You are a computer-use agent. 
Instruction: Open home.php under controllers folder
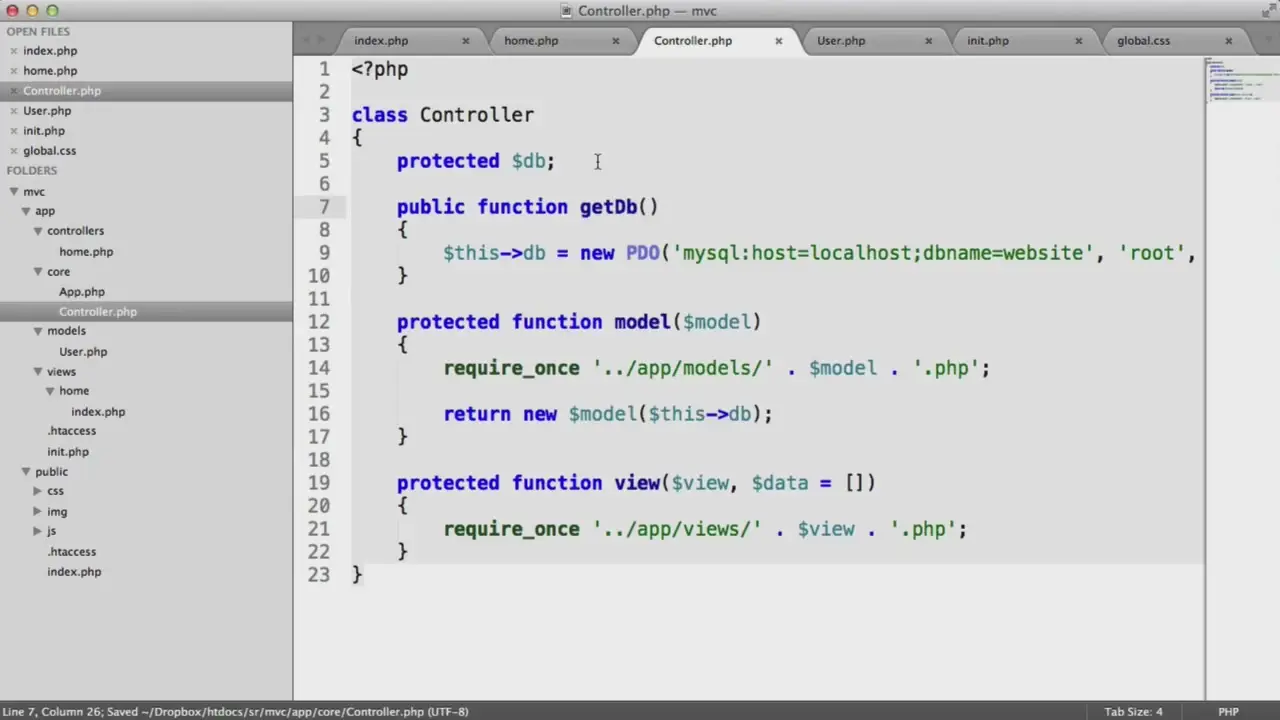(x=86, y=252)
